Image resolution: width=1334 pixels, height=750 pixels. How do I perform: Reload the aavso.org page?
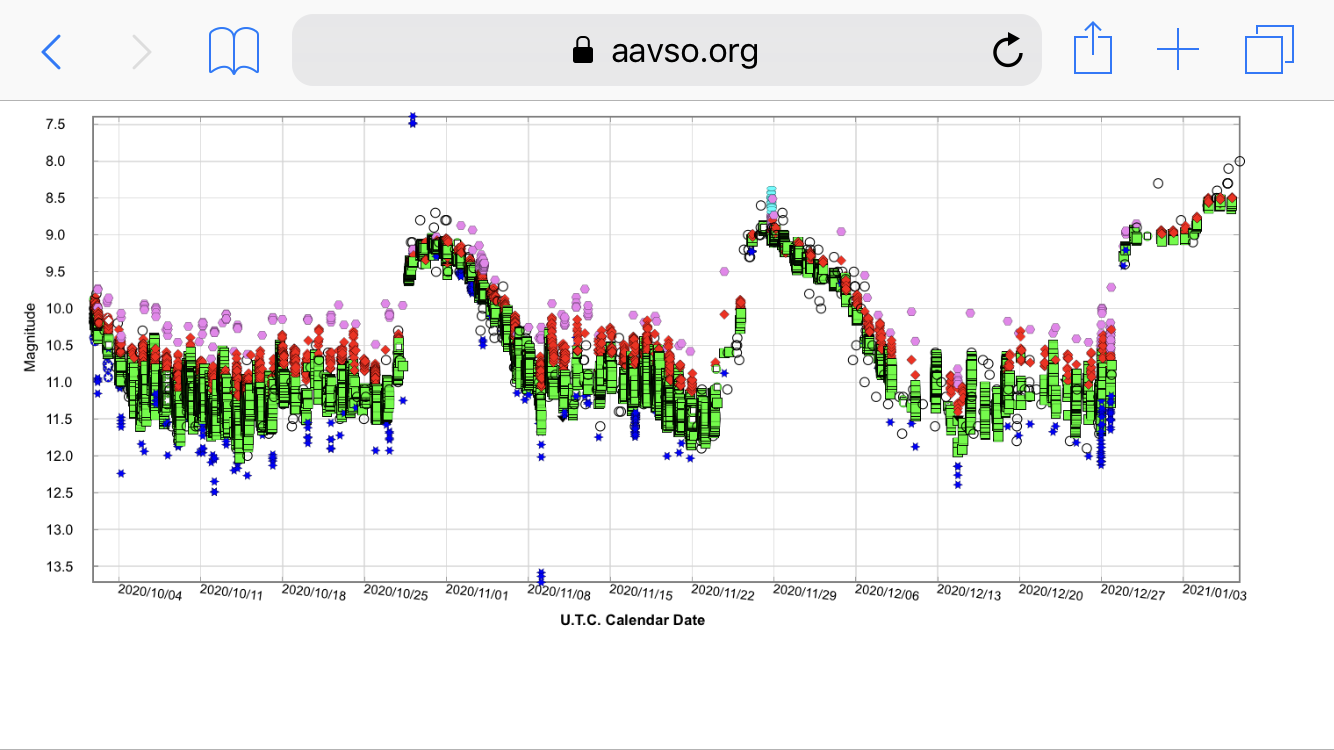(1007, 50)
